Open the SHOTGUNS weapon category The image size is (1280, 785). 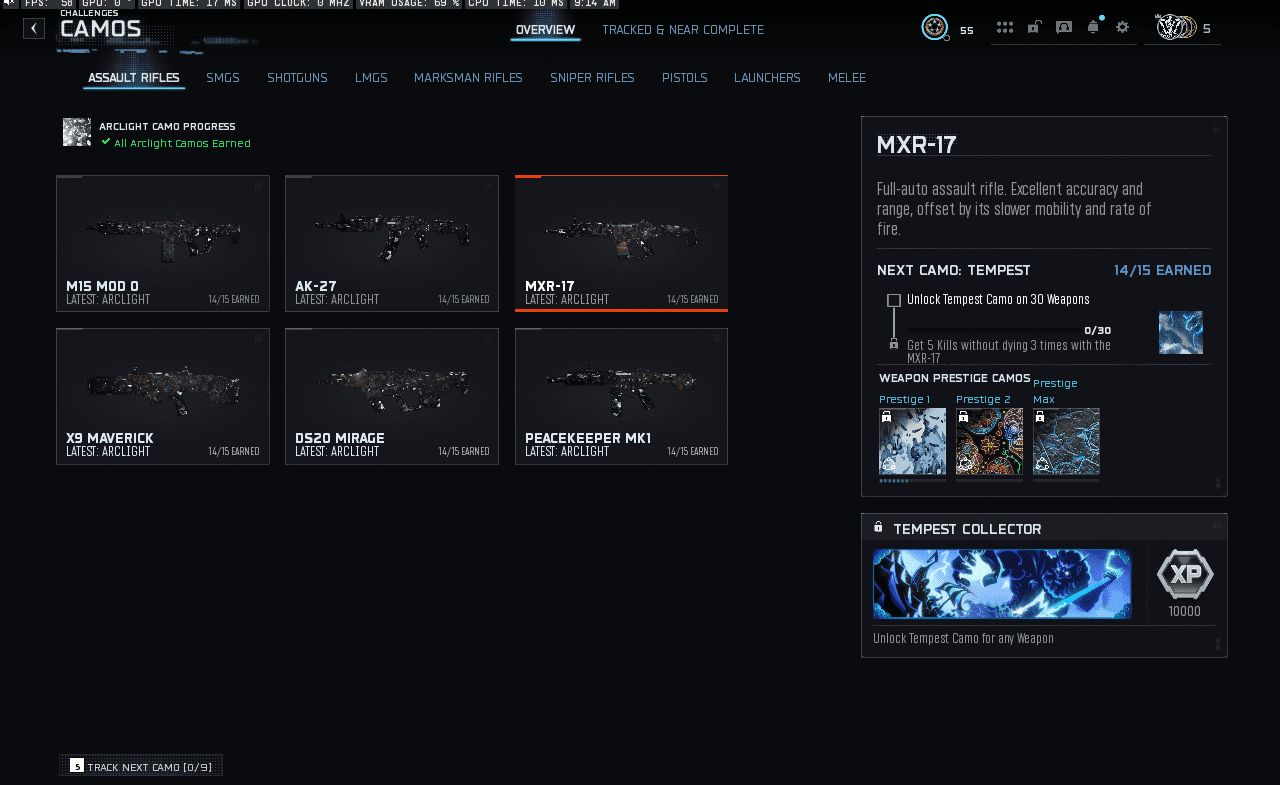click(297, 77)
